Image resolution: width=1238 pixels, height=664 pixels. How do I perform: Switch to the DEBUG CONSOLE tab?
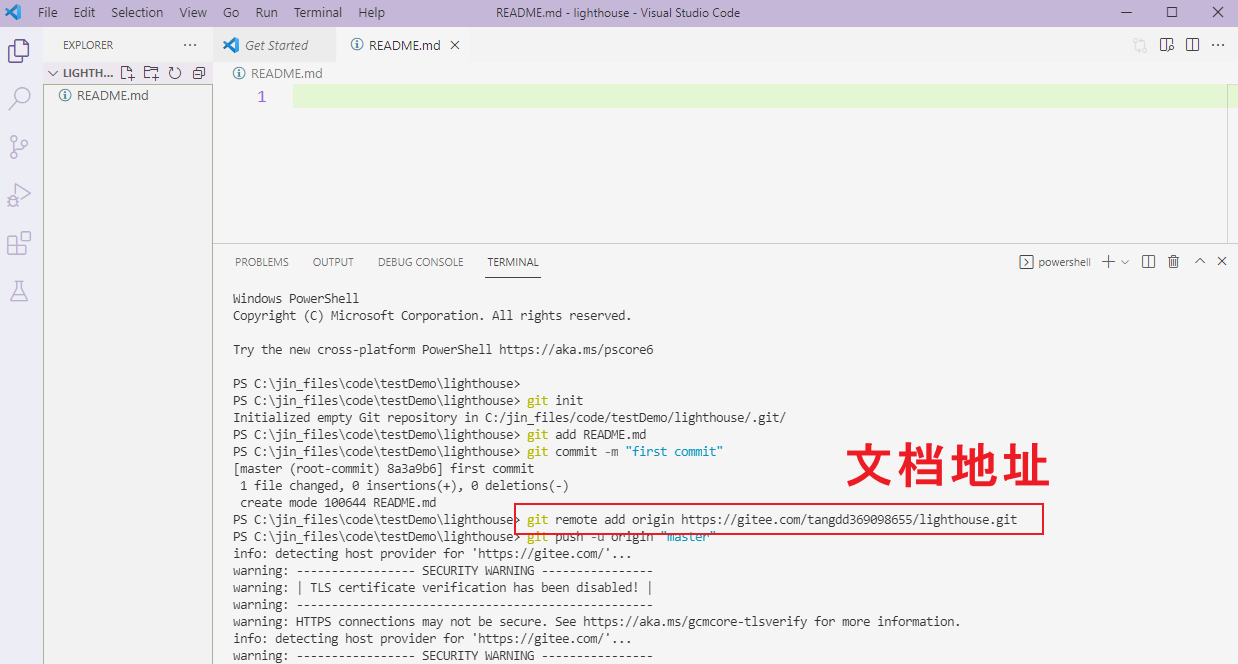click(420, 262)
